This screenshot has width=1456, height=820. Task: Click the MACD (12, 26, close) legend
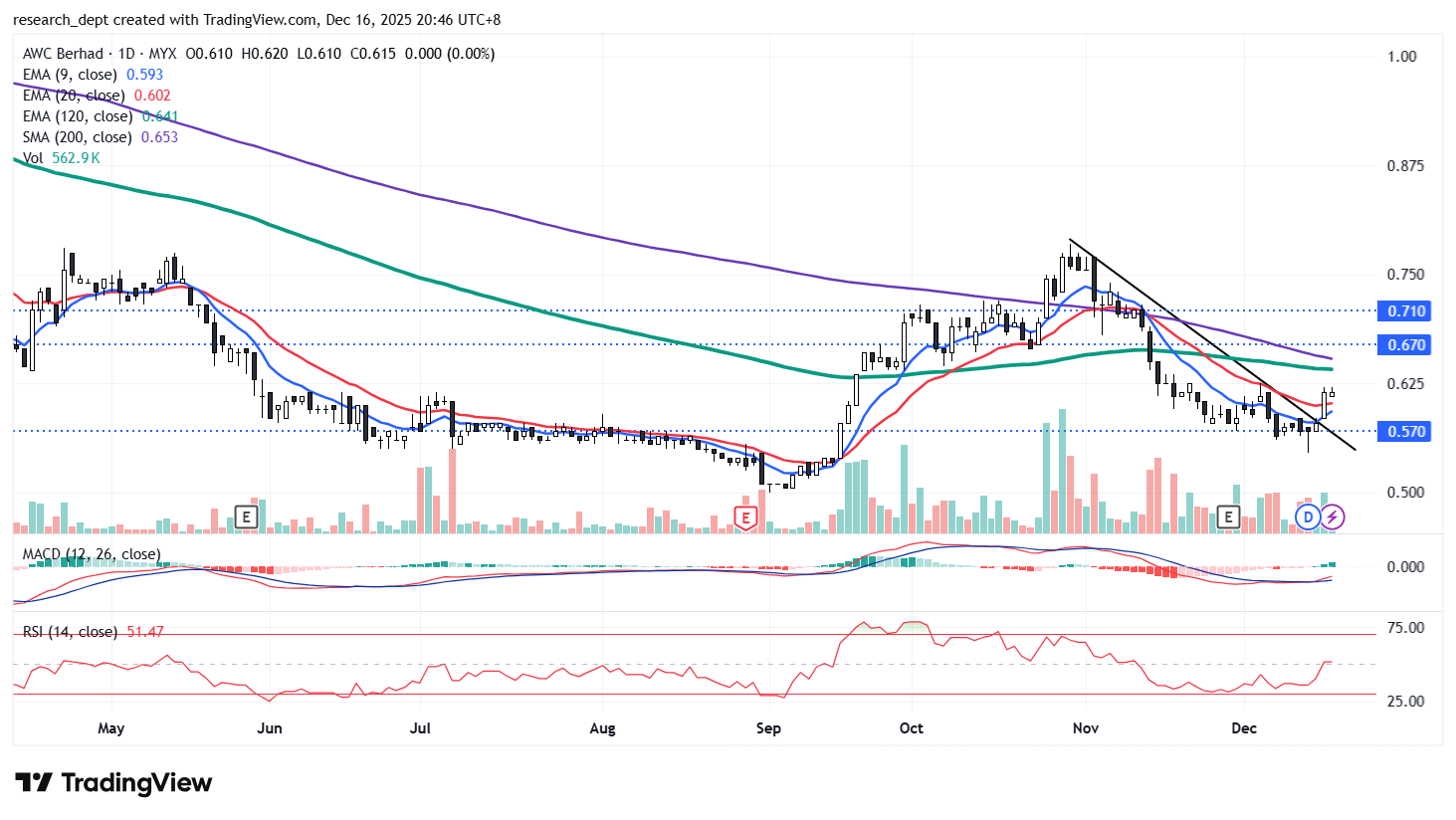92,554
